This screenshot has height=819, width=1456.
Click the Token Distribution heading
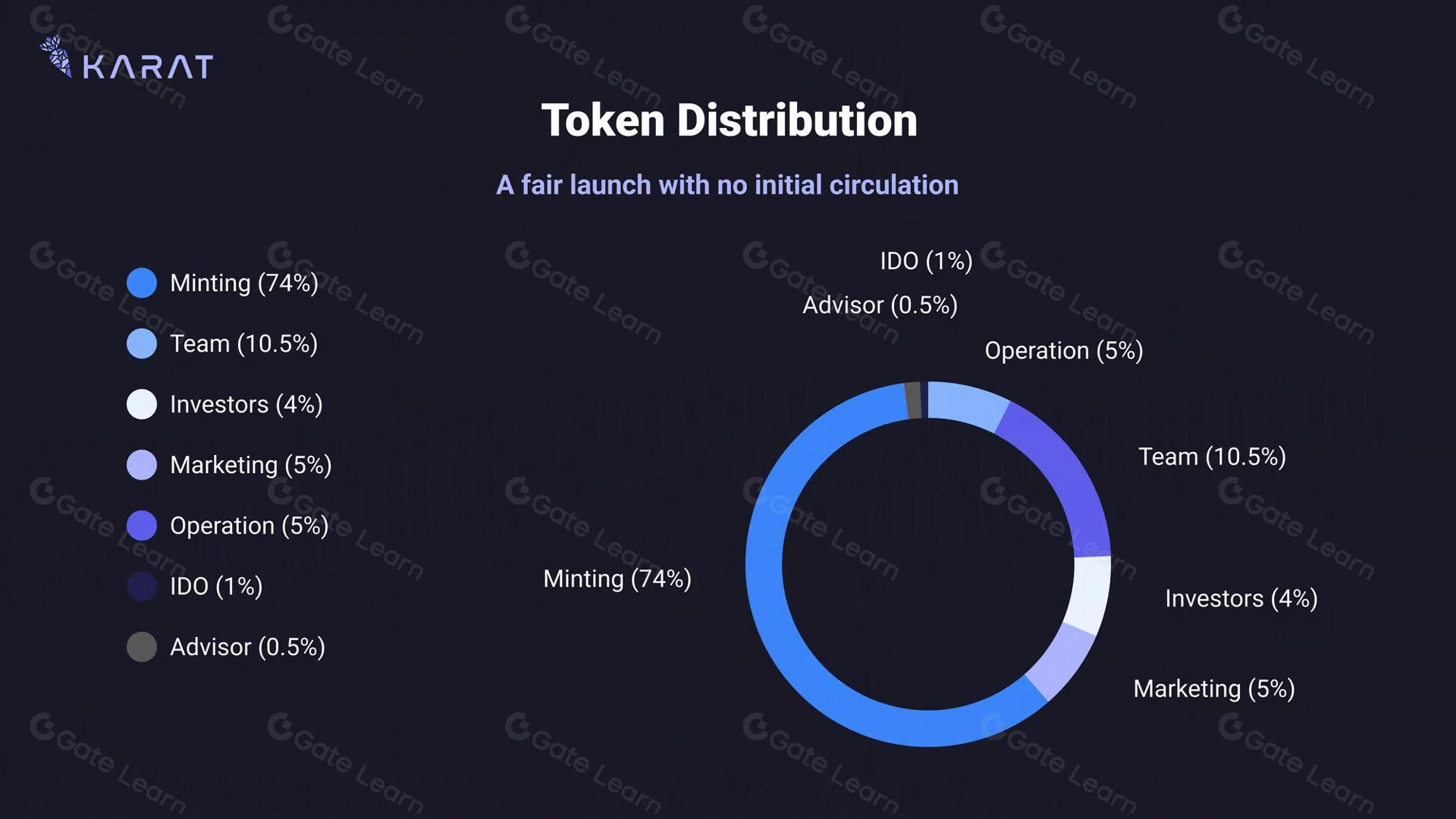pos(729,121)
